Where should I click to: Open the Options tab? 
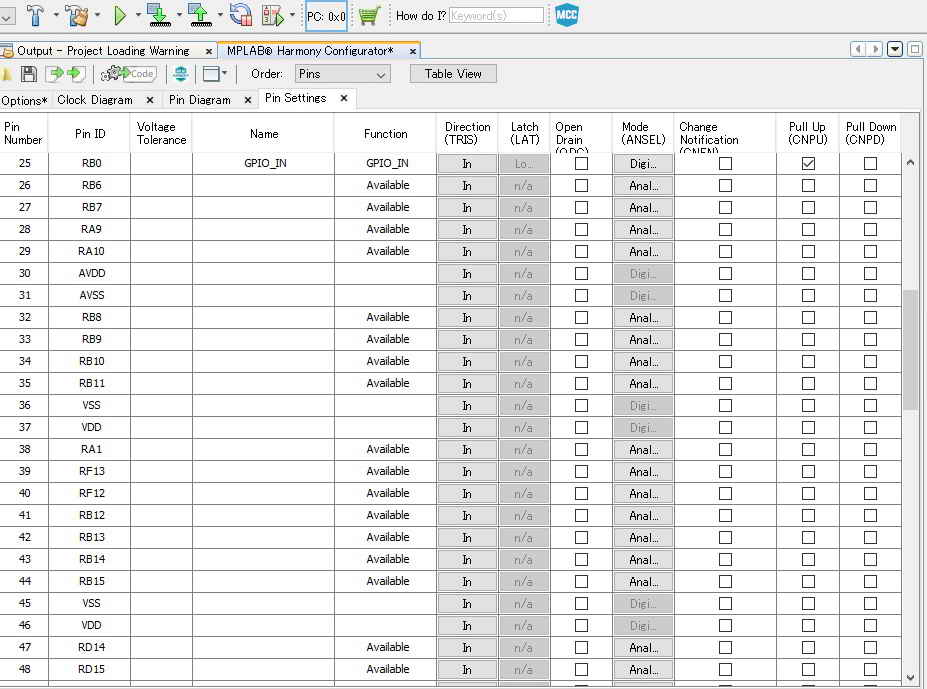[24, 101]
